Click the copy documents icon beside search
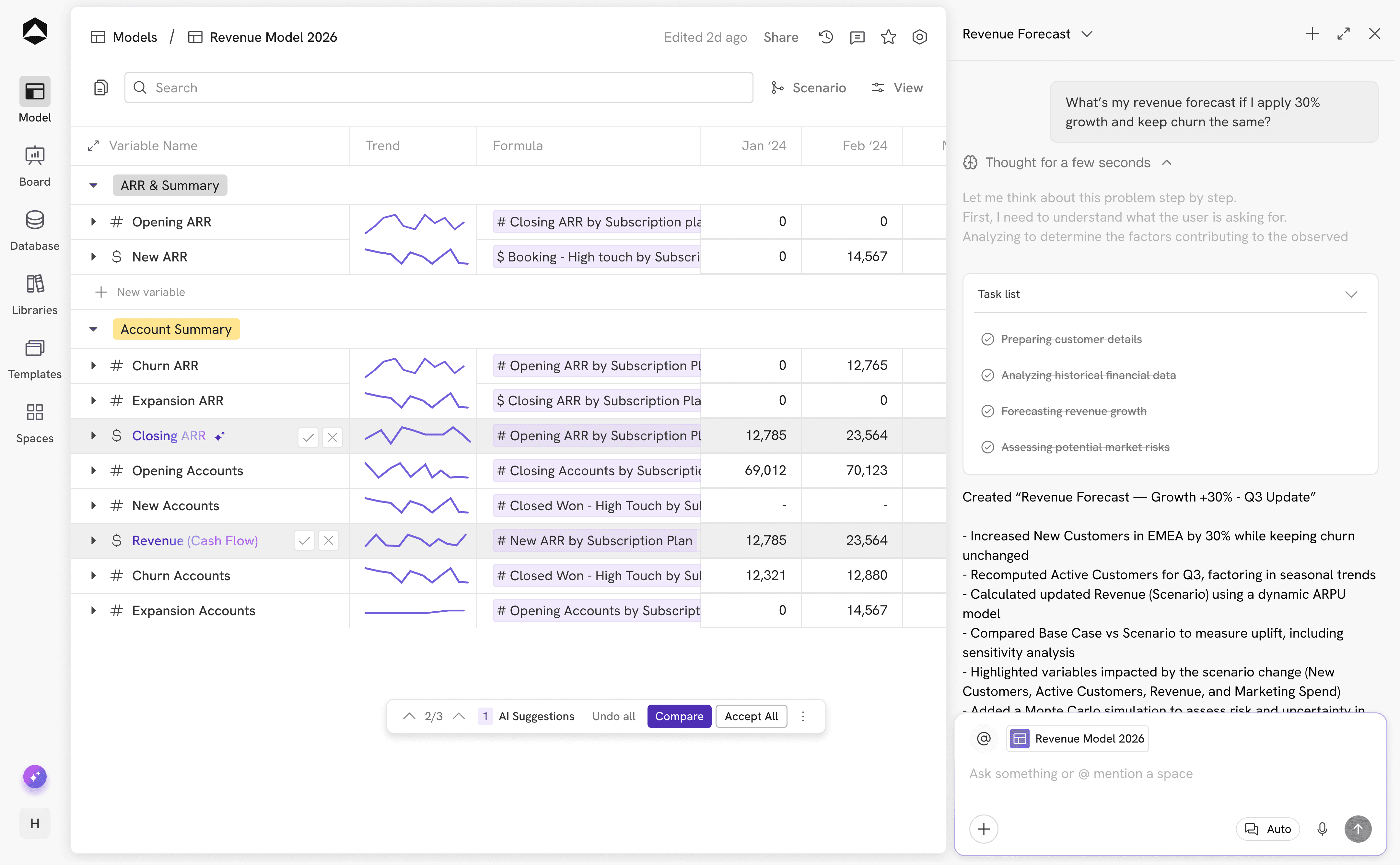Image resolution: width=1400 pixels, height=865 pixels. coord(101,87)
